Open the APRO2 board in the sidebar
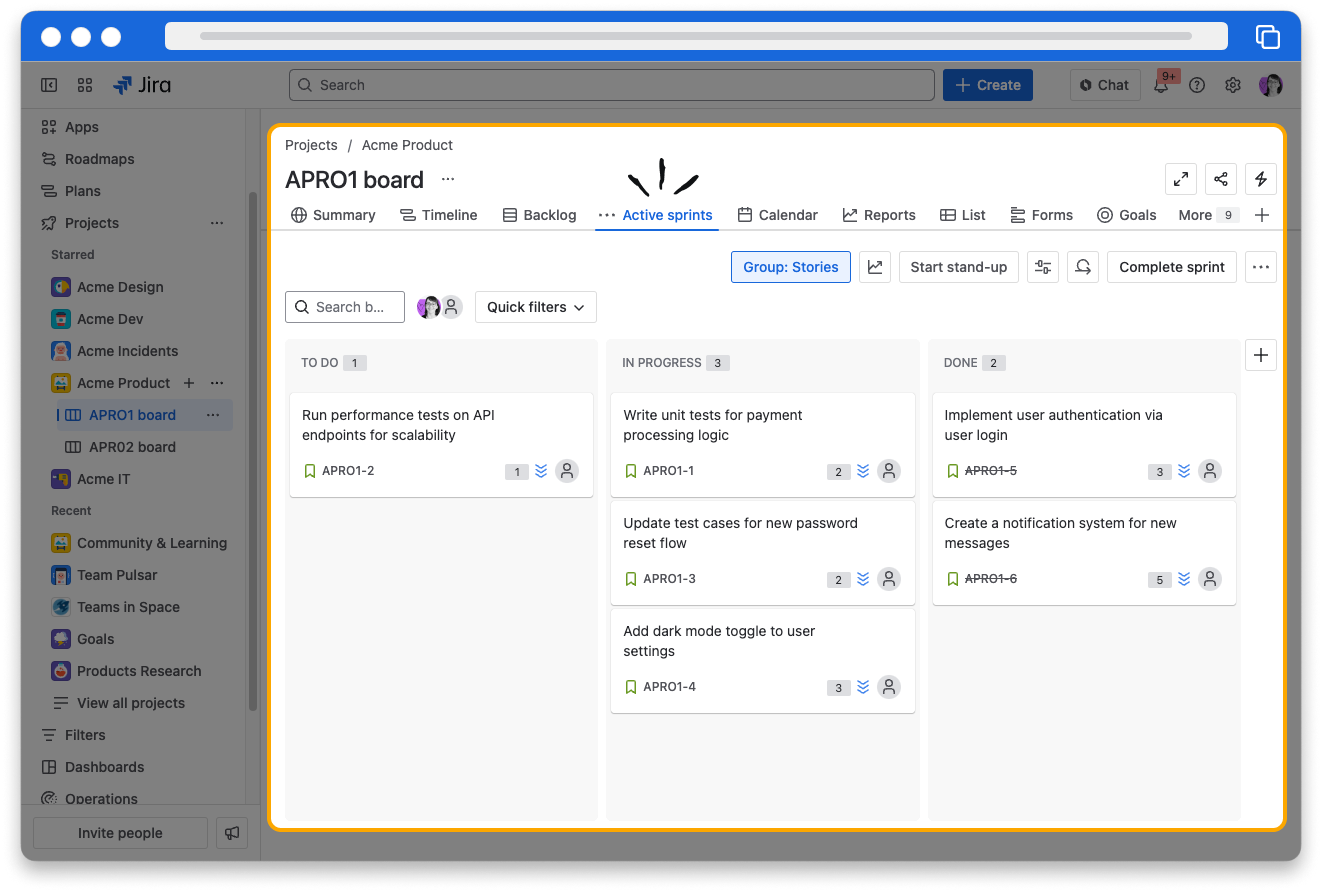 click(x=132, y=447)
